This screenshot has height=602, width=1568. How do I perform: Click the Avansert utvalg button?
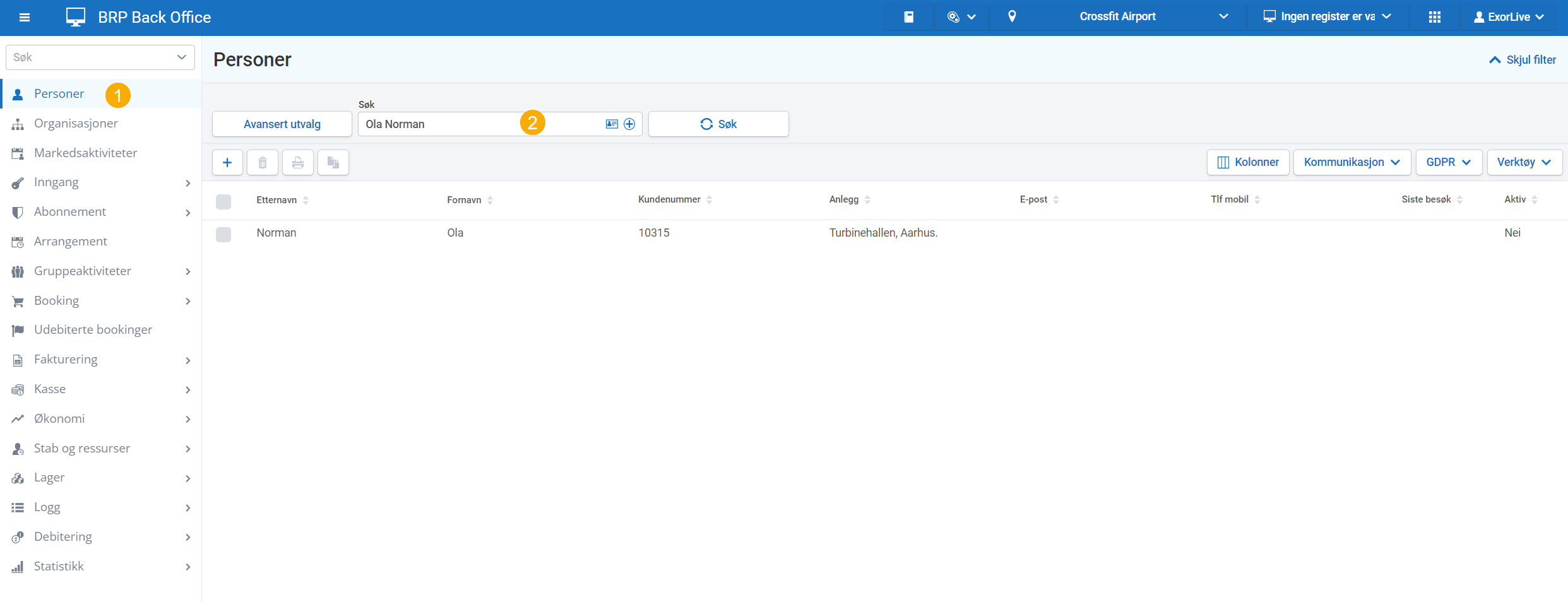282,124
